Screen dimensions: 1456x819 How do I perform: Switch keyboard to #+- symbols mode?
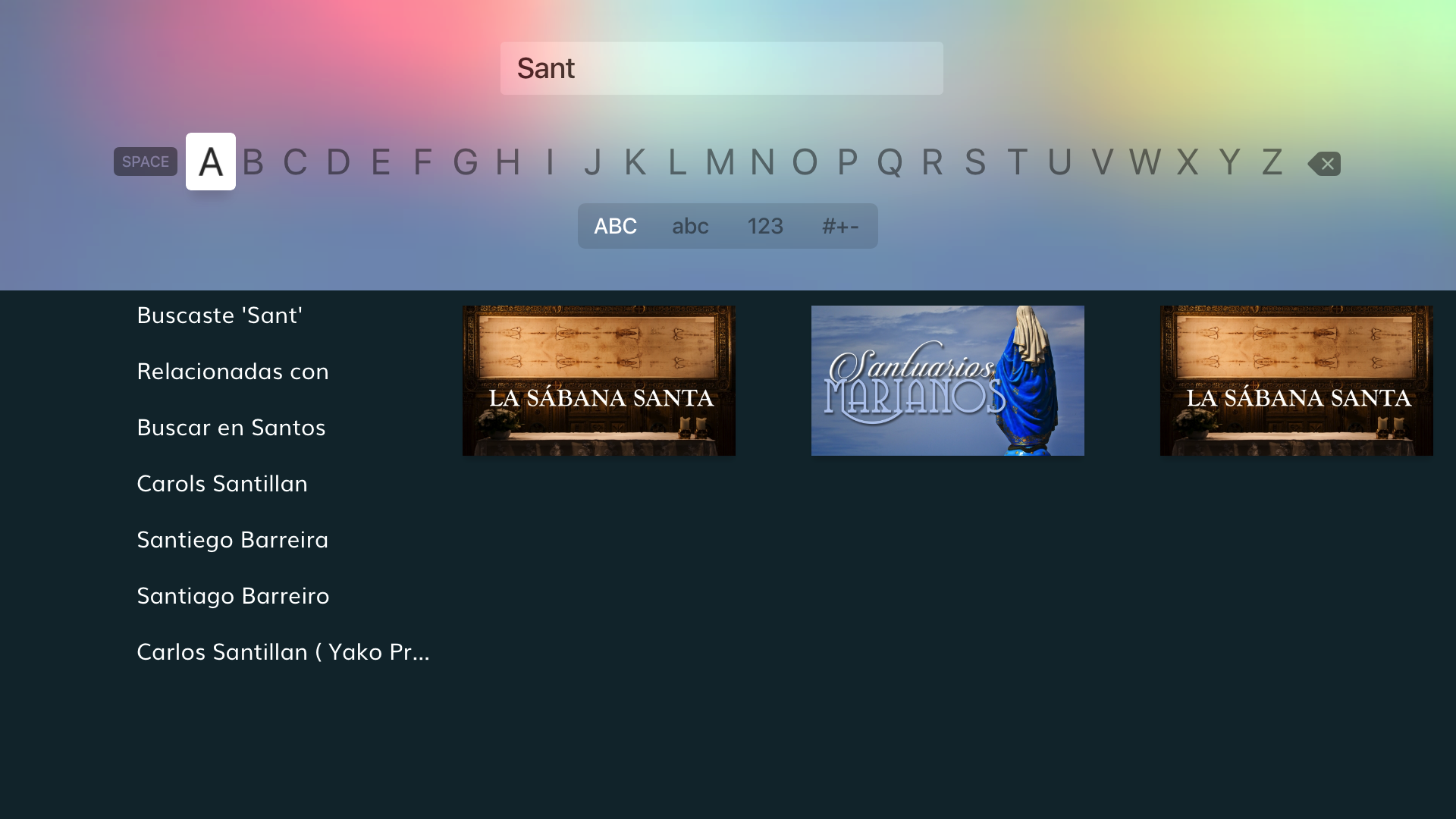point(840,226)
